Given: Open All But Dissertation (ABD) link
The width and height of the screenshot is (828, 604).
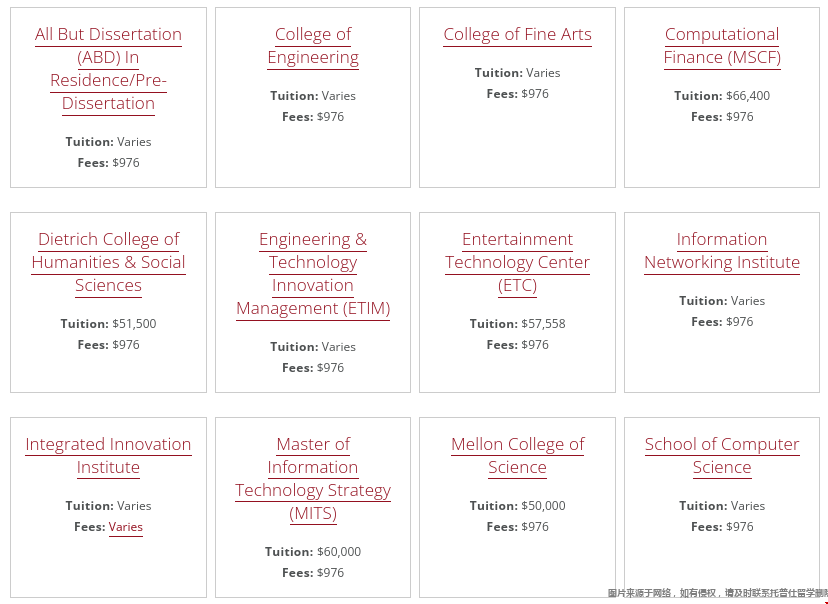Looking at the screenshot, I should tap(108, 69).
